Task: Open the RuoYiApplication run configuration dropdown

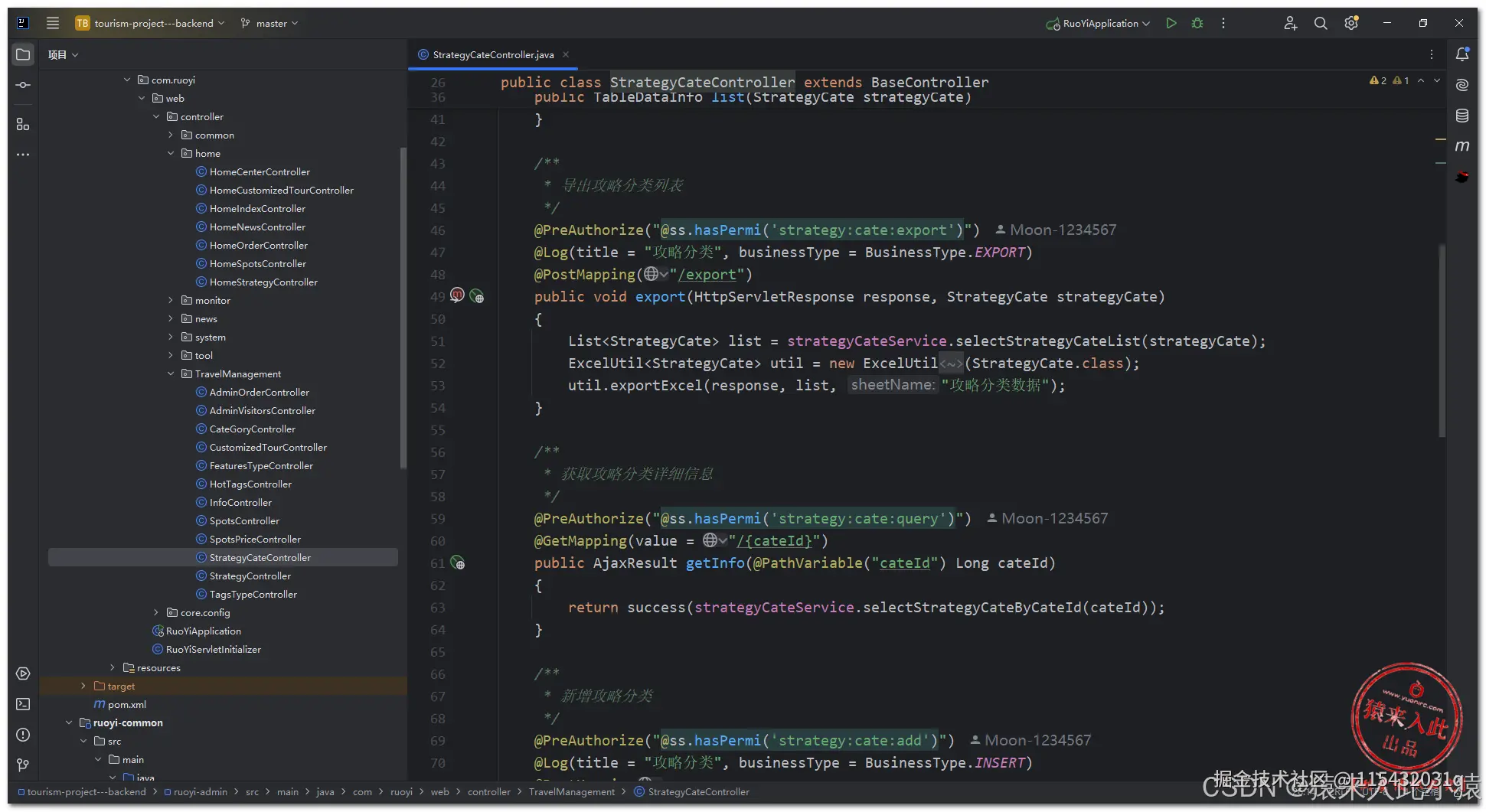Action: [1099, 24]
